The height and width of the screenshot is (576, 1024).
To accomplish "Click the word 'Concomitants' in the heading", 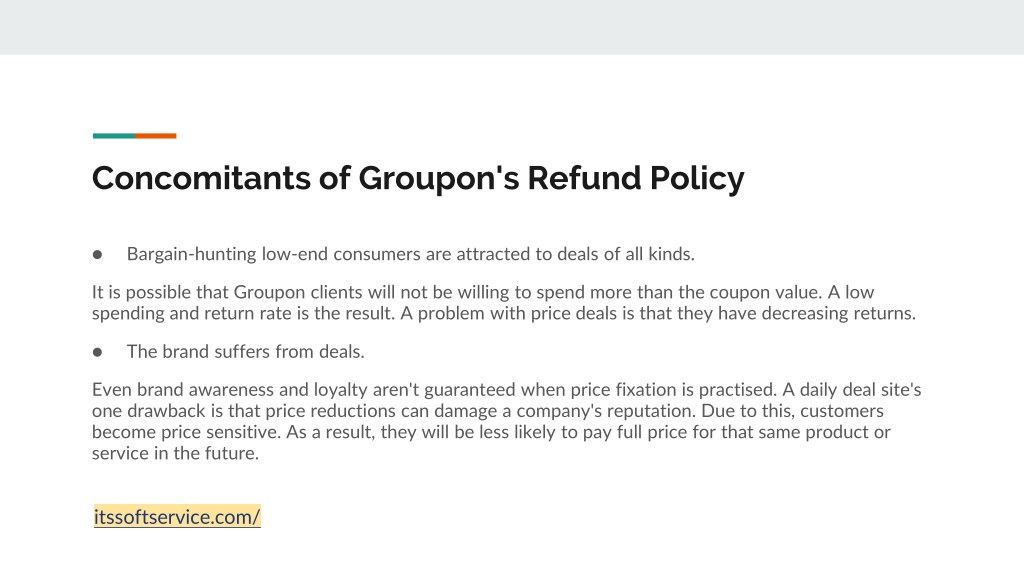I will tap(201, 178).
